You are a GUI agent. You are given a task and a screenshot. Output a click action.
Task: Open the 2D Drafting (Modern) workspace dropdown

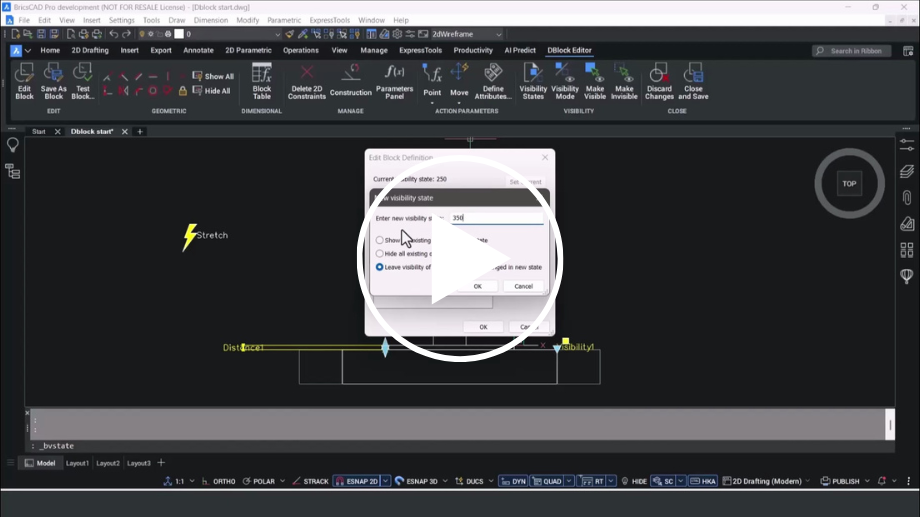point(807,481)
